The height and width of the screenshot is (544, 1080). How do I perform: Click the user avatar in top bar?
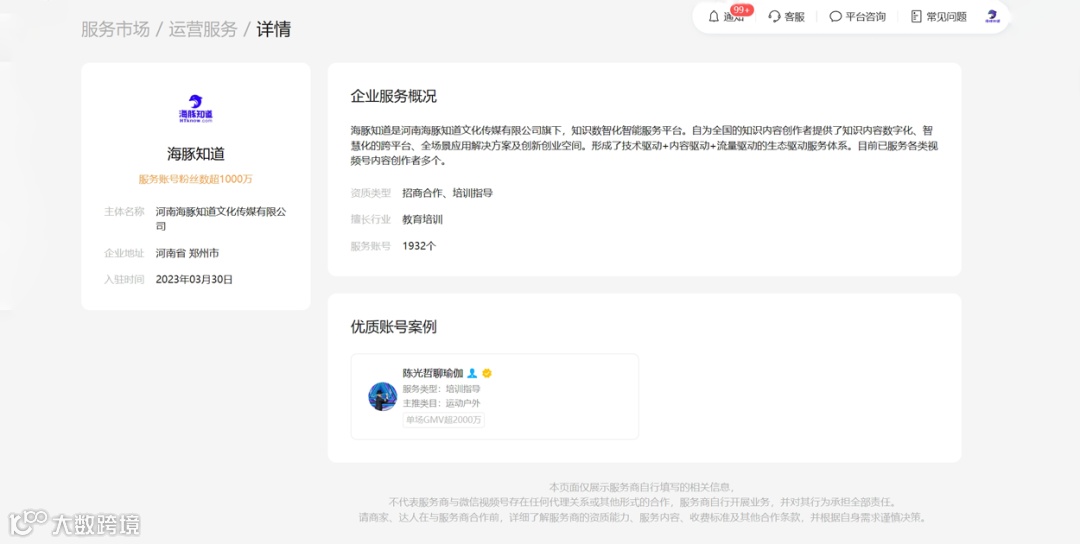coord(992,17)
